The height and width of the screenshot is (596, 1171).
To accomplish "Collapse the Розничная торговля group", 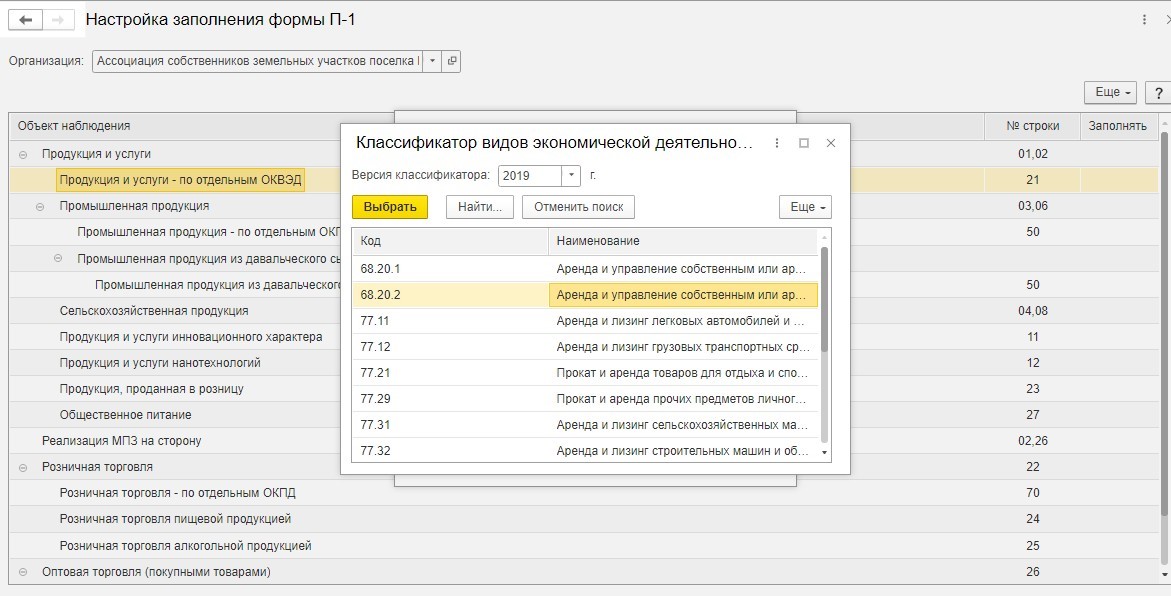I will click(x=22, y=467).
